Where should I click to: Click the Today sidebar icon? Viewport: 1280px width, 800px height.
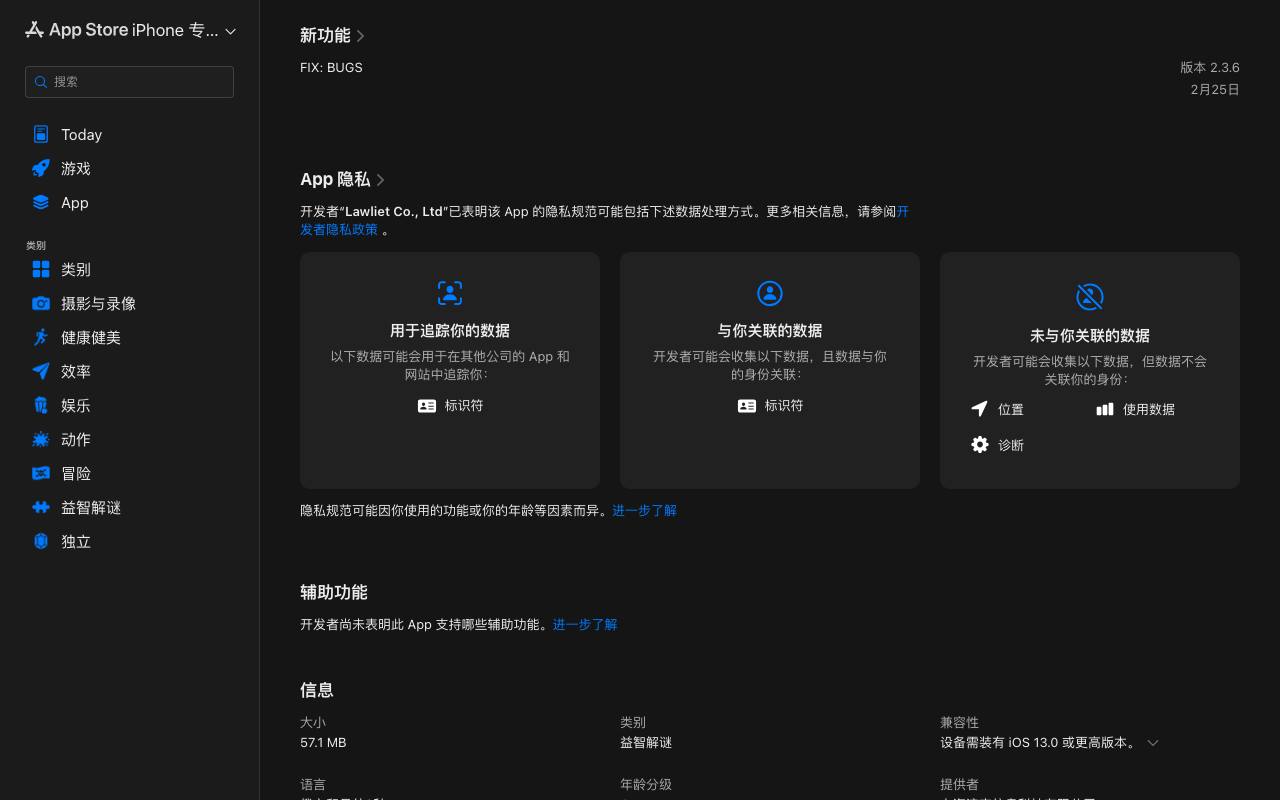41,134
